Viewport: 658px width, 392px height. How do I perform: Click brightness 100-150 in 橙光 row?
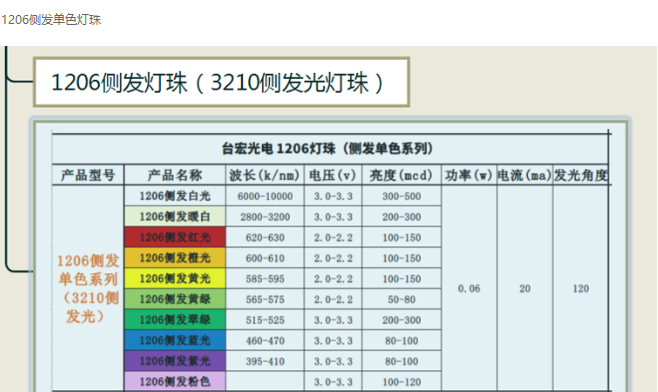(x=402, y=258)
